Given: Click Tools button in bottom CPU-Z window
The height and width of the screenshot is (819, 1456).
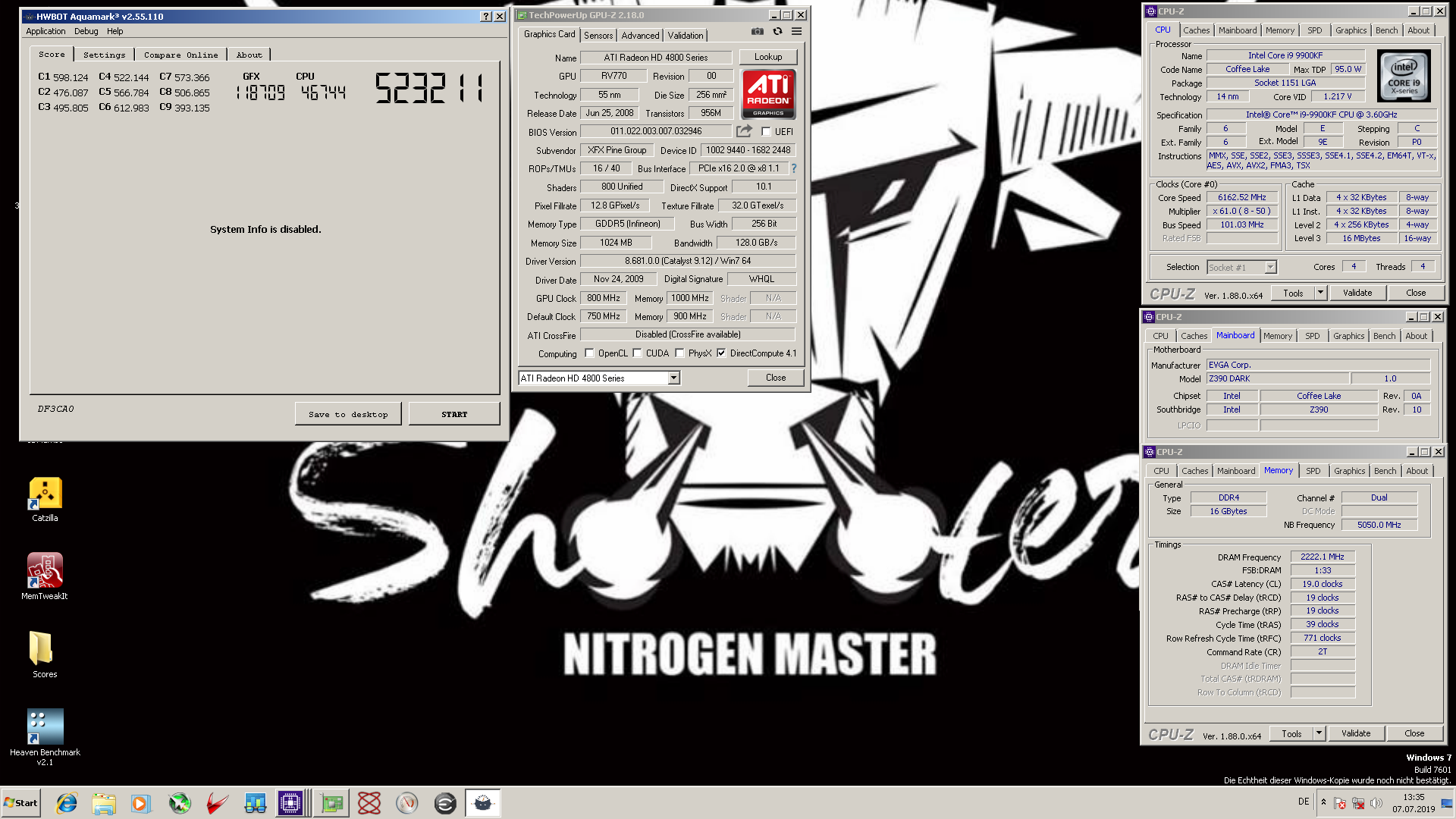Looking at the screenshot, I should 1291,733.
